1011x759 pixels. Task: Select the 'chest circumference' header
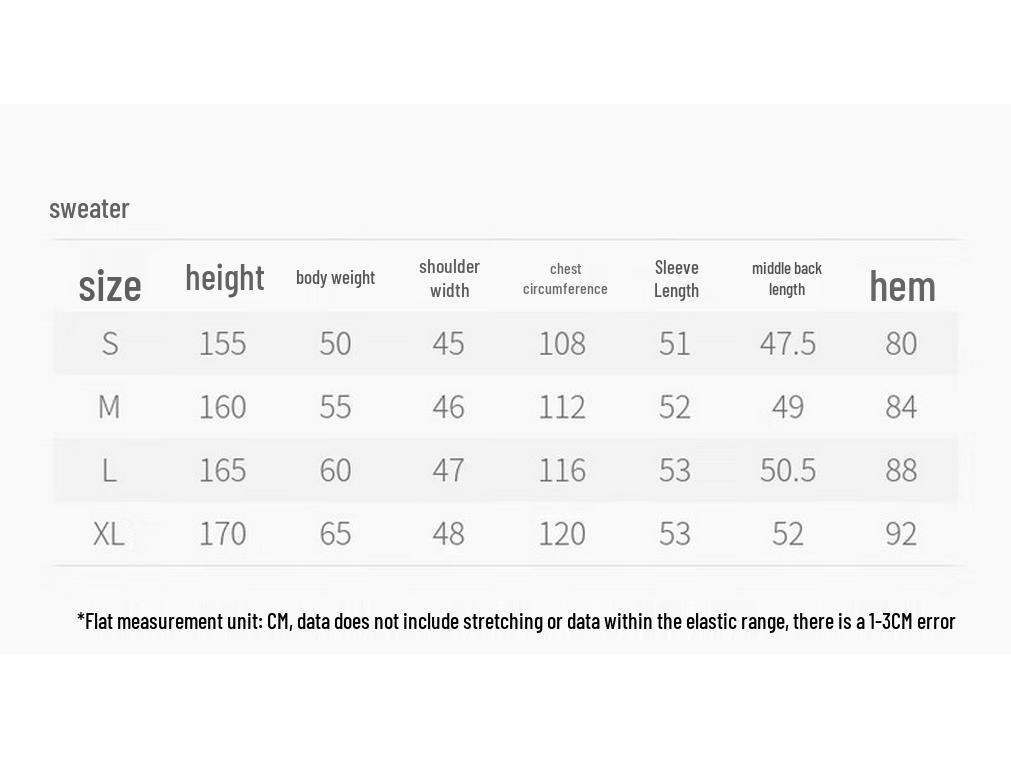[x=565, y=279]
